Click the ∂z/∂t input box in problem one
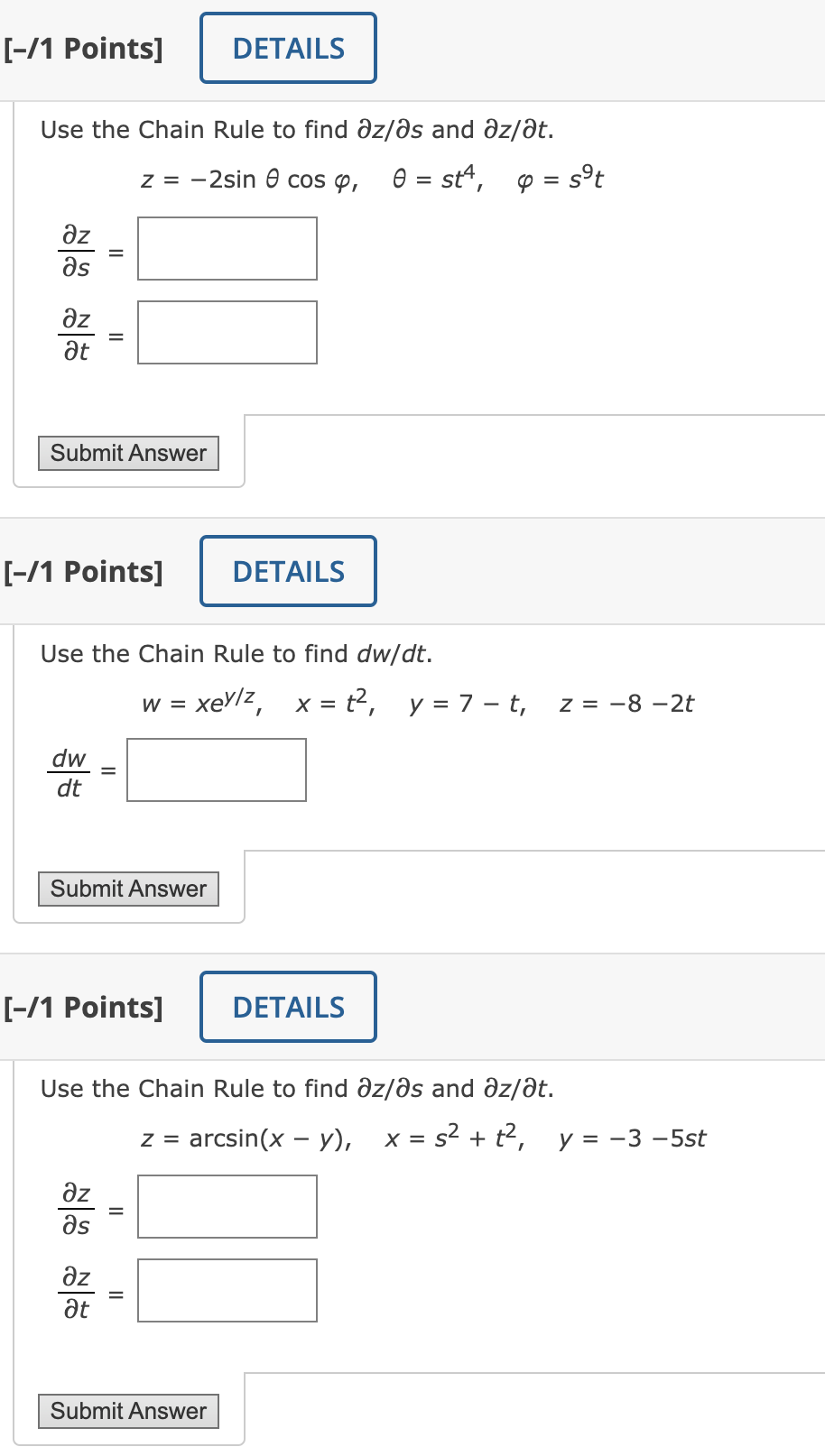This screenshot has width=825, height=1456. tap(227, 332)
